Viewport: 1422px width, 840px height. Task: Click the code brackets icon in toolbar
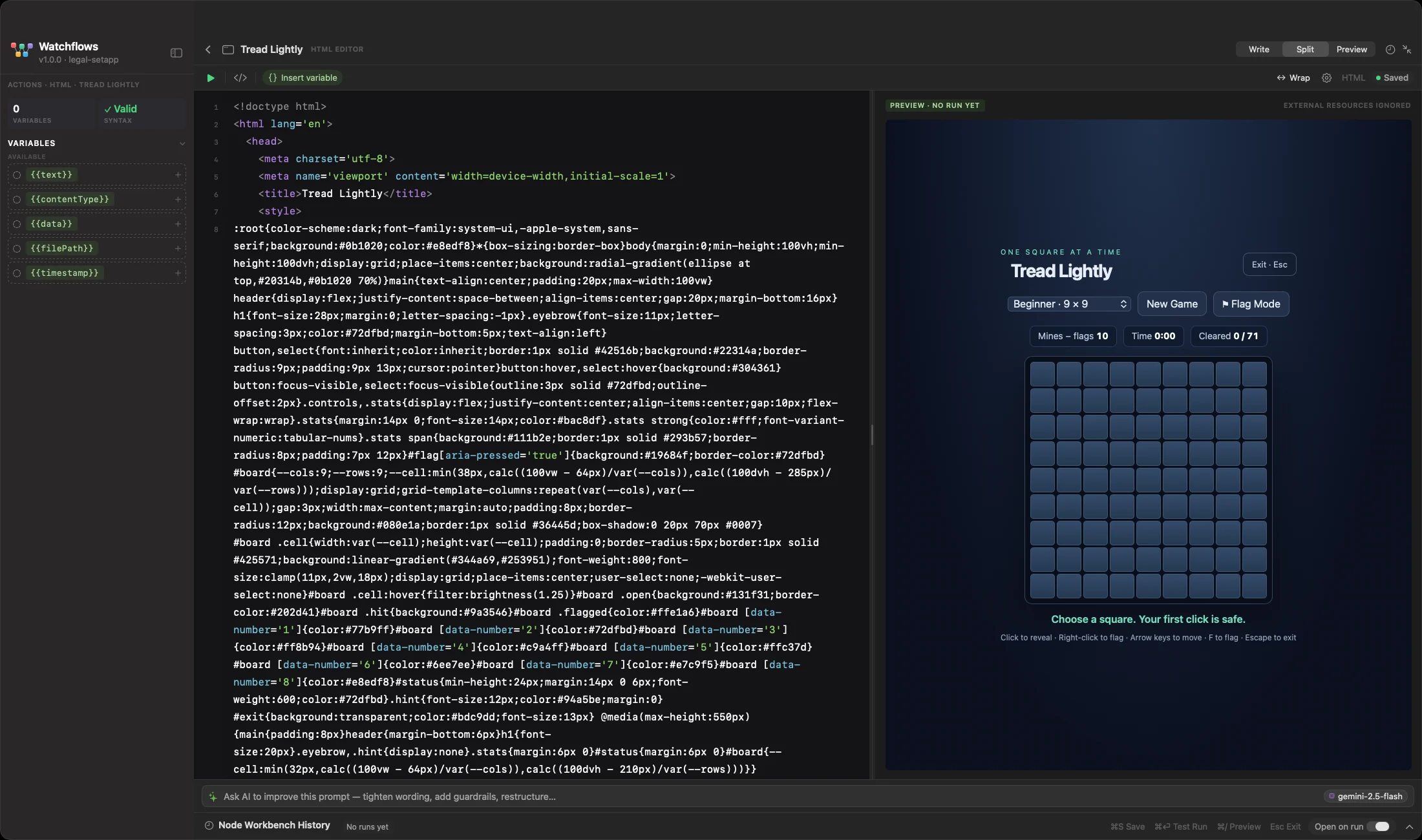point(240,78)
